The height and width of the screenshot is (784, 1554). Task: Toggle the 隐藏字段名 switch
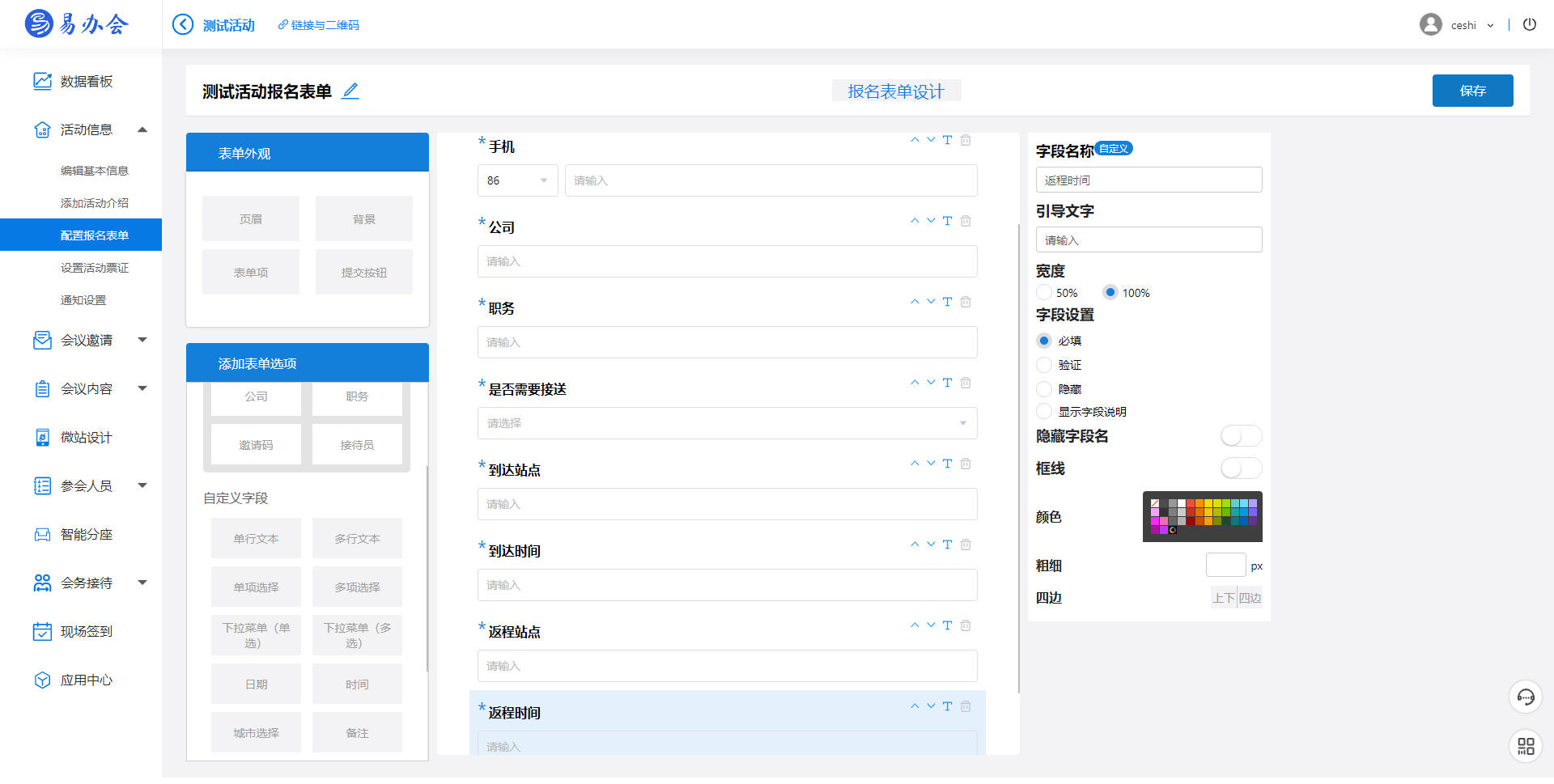point(1241,436)
